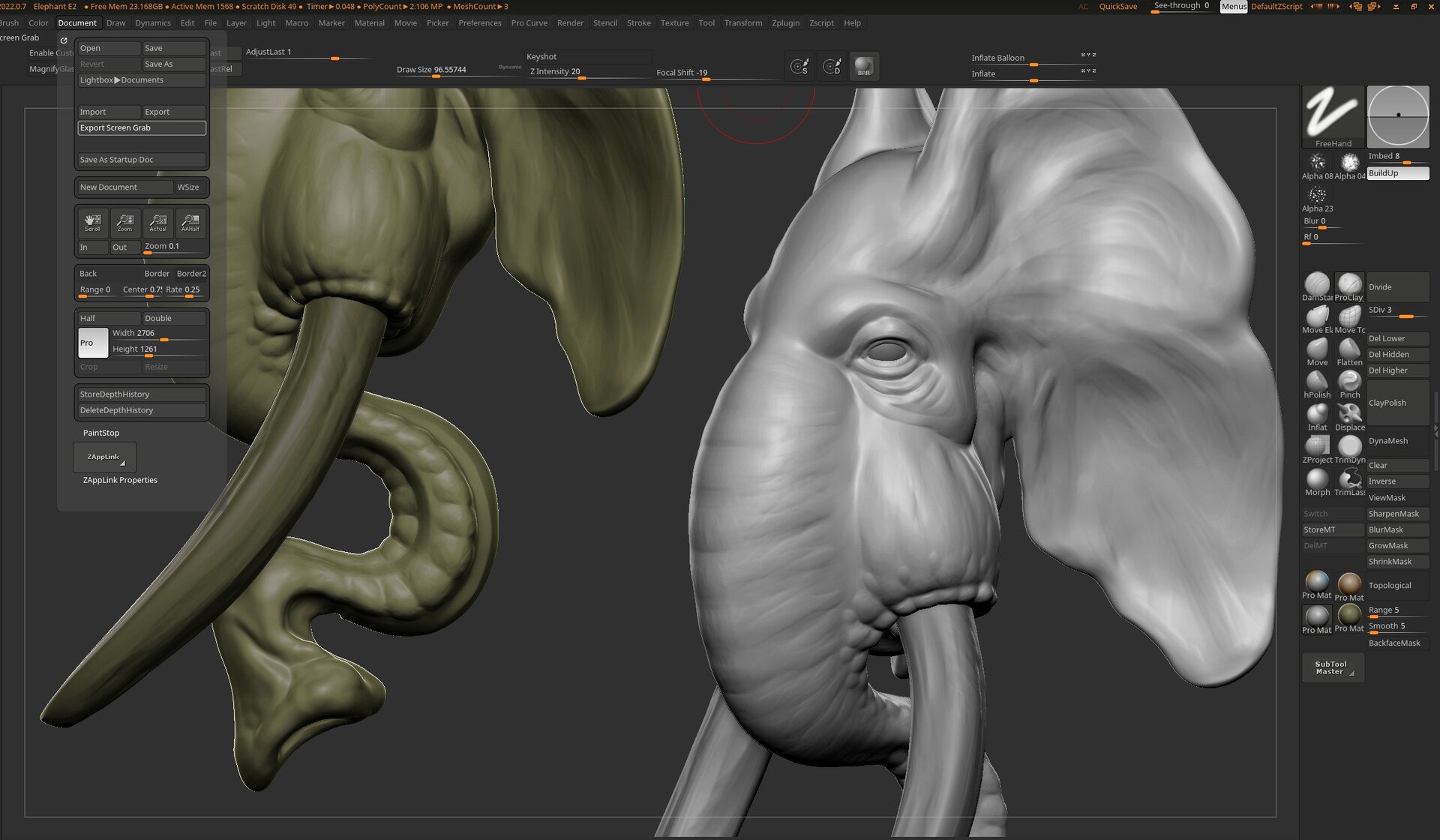Open the Preferences menu
Viewport: 1440px width, 840px height.
click(x=480, y=22)
